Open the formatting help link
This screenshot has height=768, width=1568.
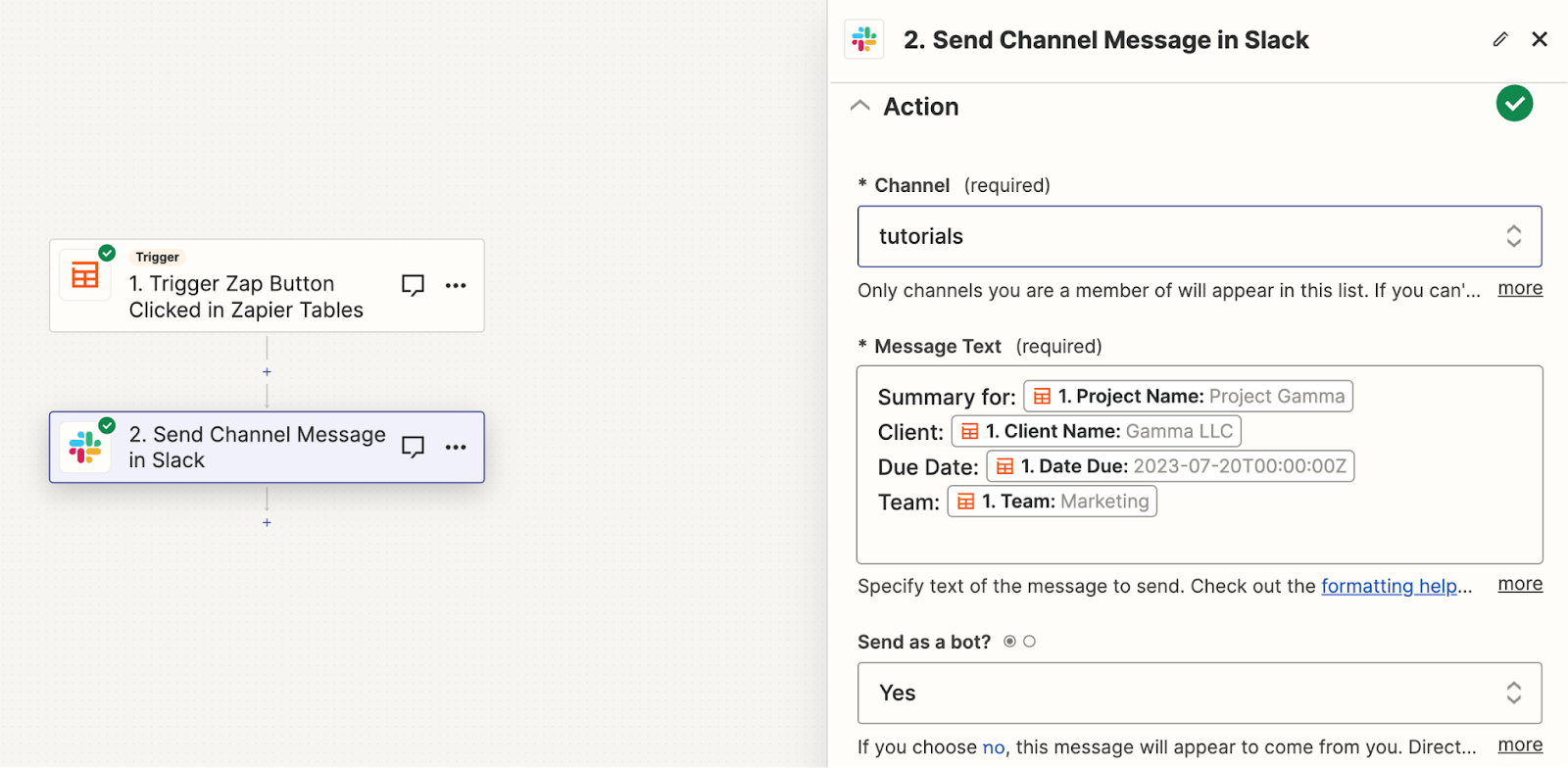coord(1390,586)
